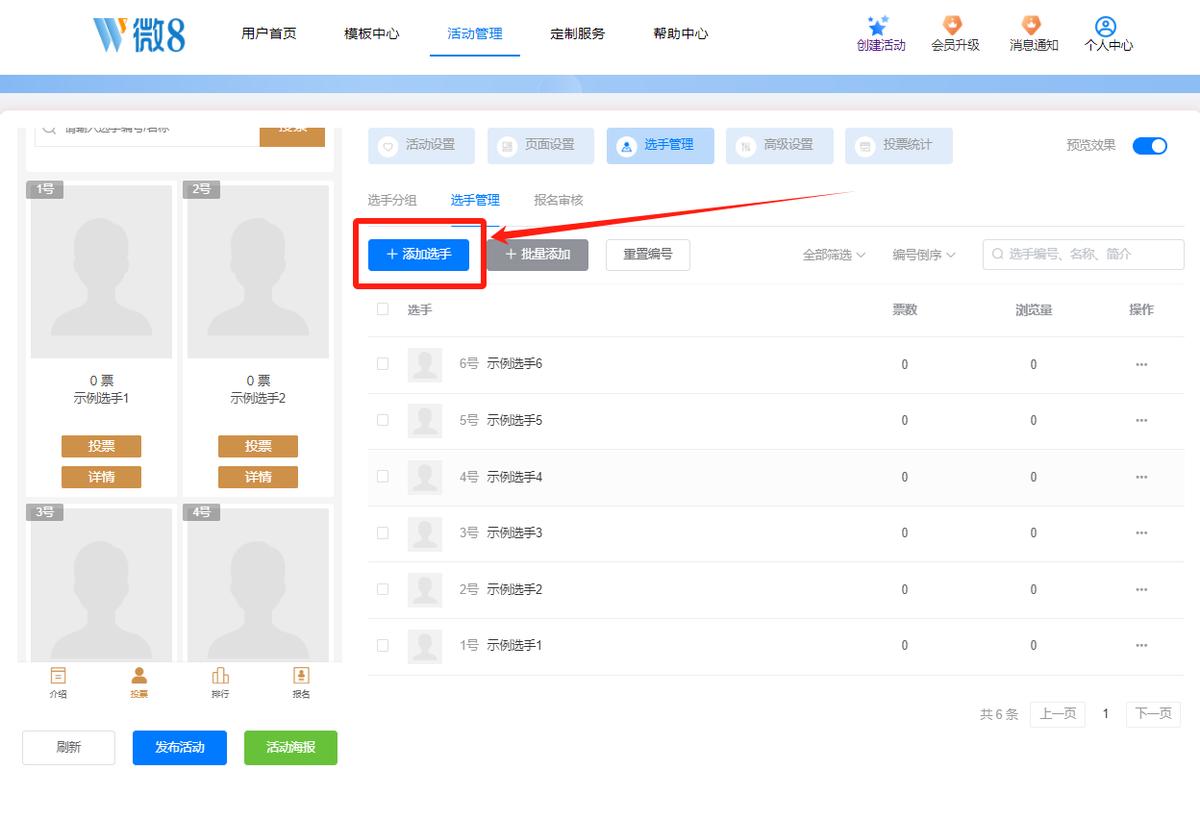Click 详情 button under 示例选手2
The width and height of the screenshot is (1200, 814).
tap(258, 476)
